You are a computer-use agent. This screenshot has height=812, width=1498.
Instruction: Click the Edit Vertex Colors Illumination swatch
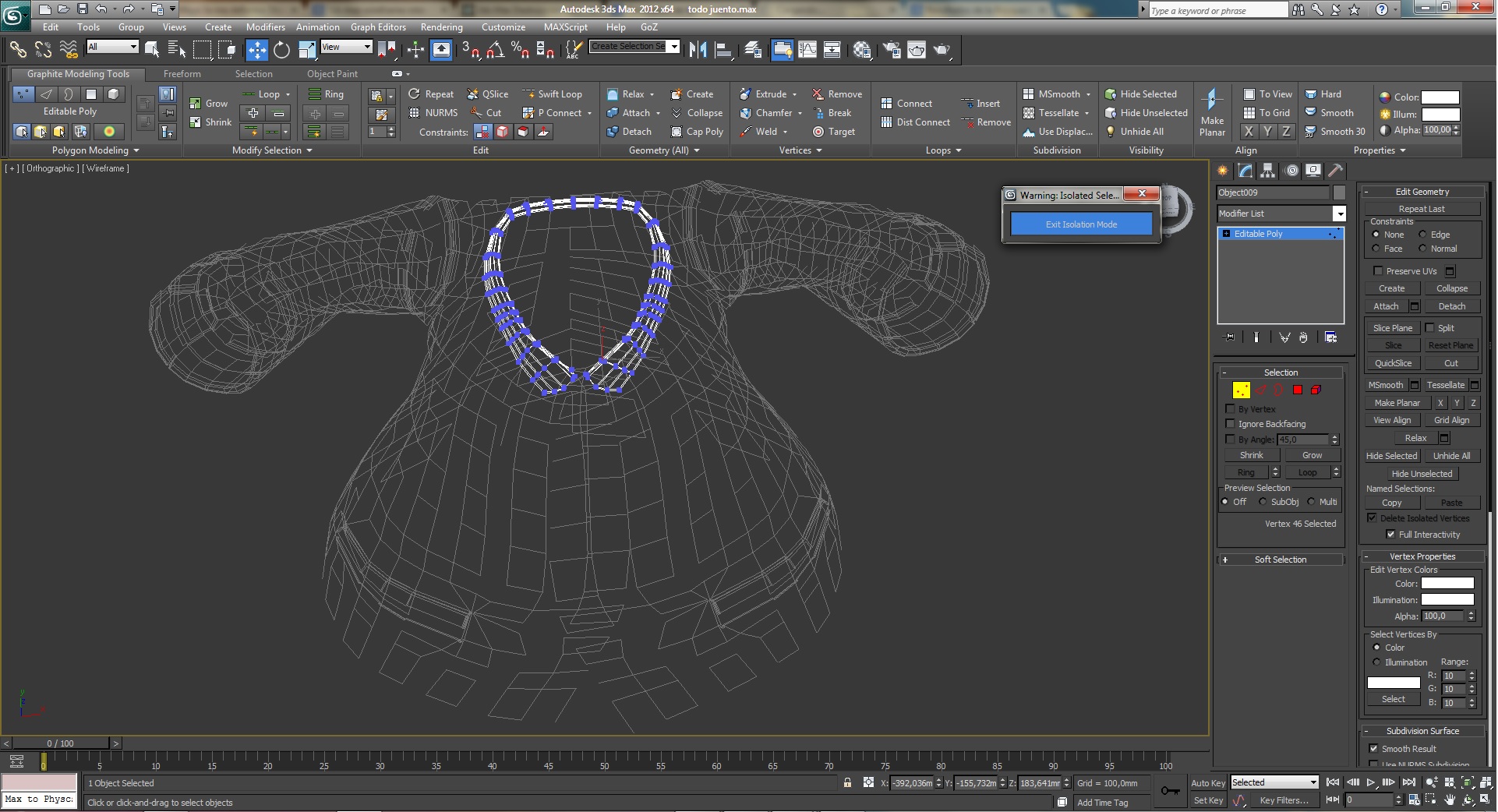1447,599
